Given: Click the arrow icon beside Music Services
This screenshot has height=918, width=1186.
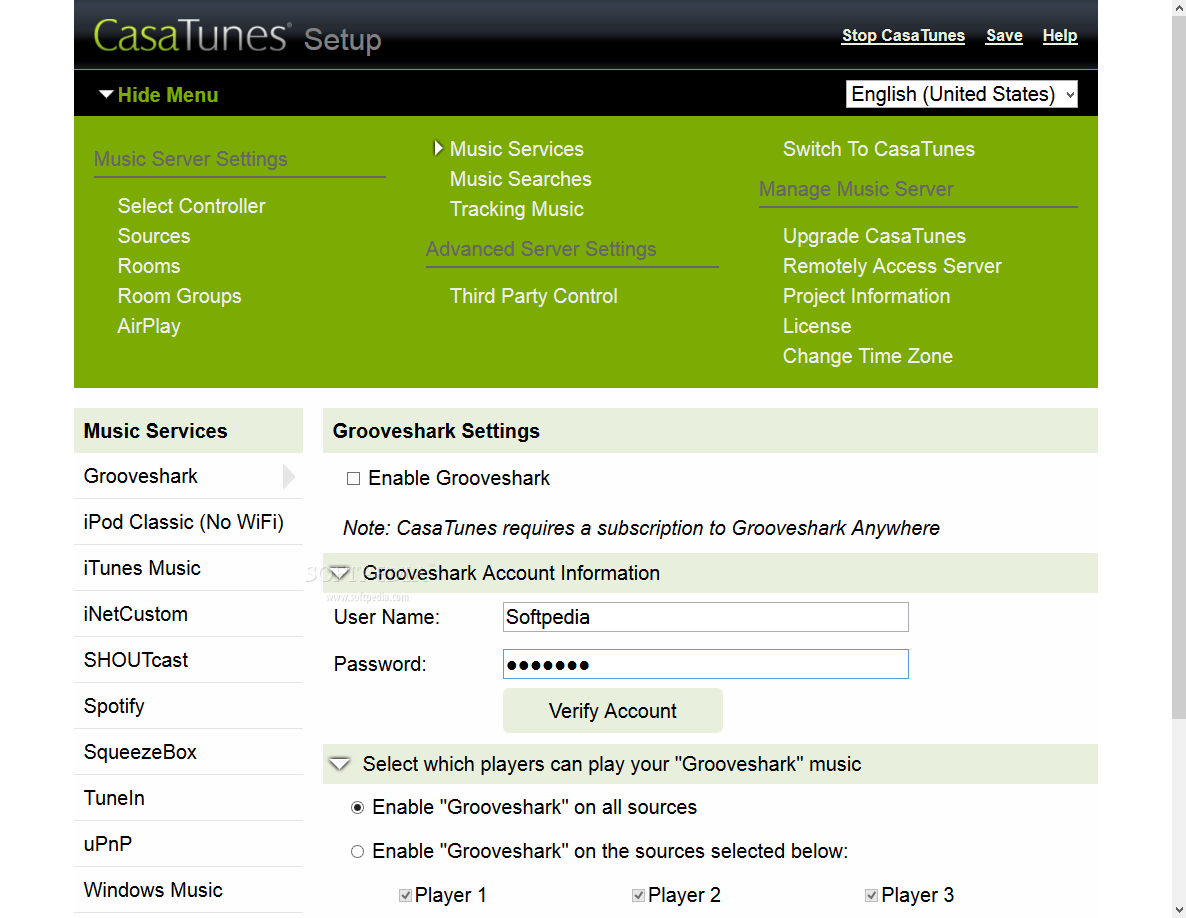Looking at the screenshot, I should pyautogui.click(x=438, y=148).
